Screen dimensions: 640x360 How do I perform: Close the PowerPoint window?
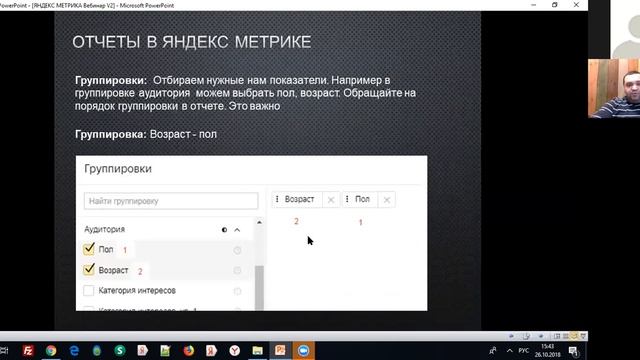(576, 5)
